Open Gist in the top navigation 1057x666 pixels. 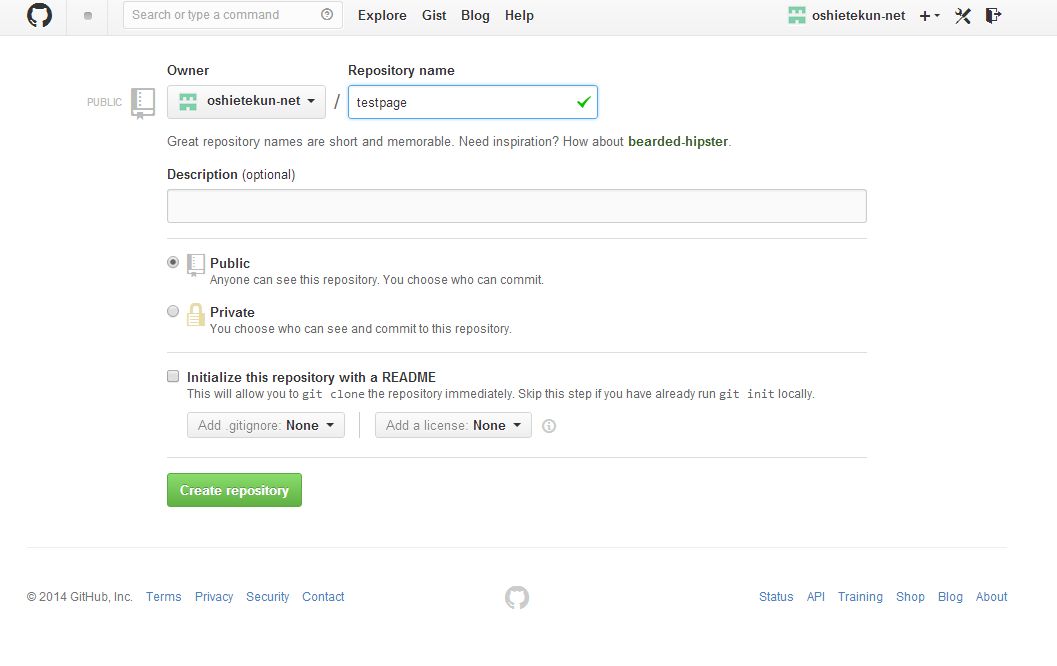pos(434,16)
